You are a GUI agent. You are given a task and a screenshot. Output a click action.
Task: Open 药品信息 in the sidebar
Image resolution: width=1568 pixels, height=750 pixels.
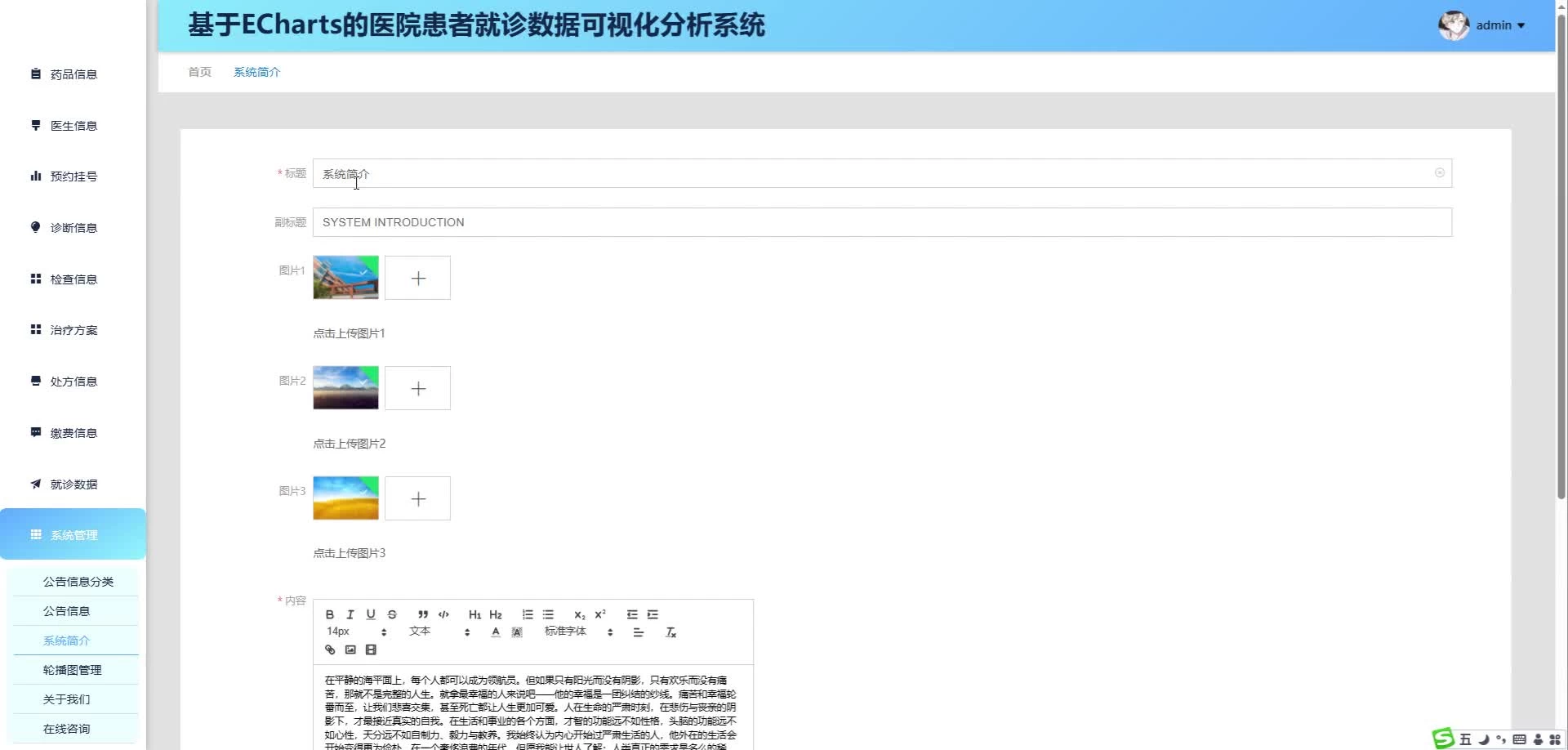[x=73, y=74]
